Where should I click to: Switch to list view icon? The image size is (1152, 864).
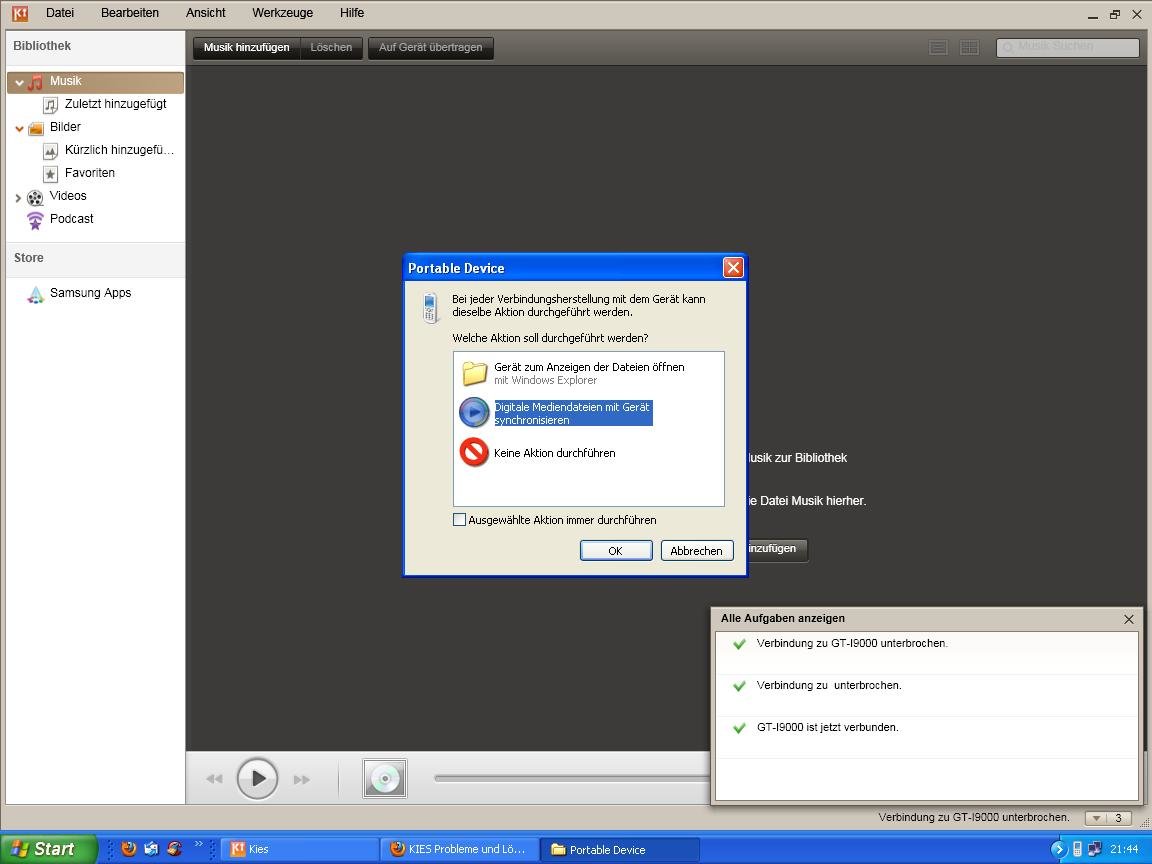pyautogui.click(x=938, y=48)
